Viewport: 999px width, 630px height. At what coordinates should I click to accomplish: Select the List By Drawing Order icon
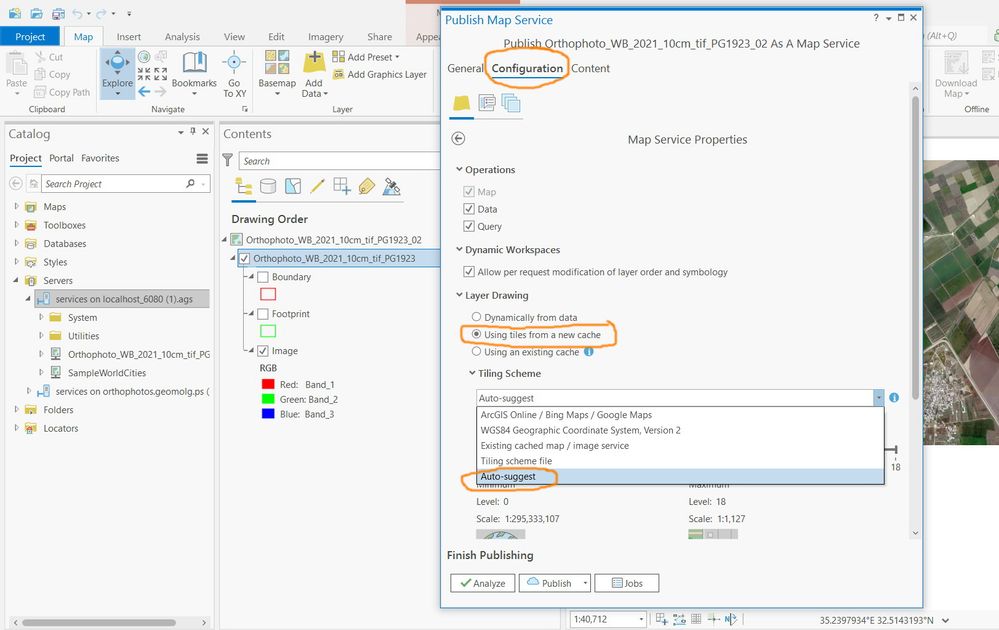(243, 186)
